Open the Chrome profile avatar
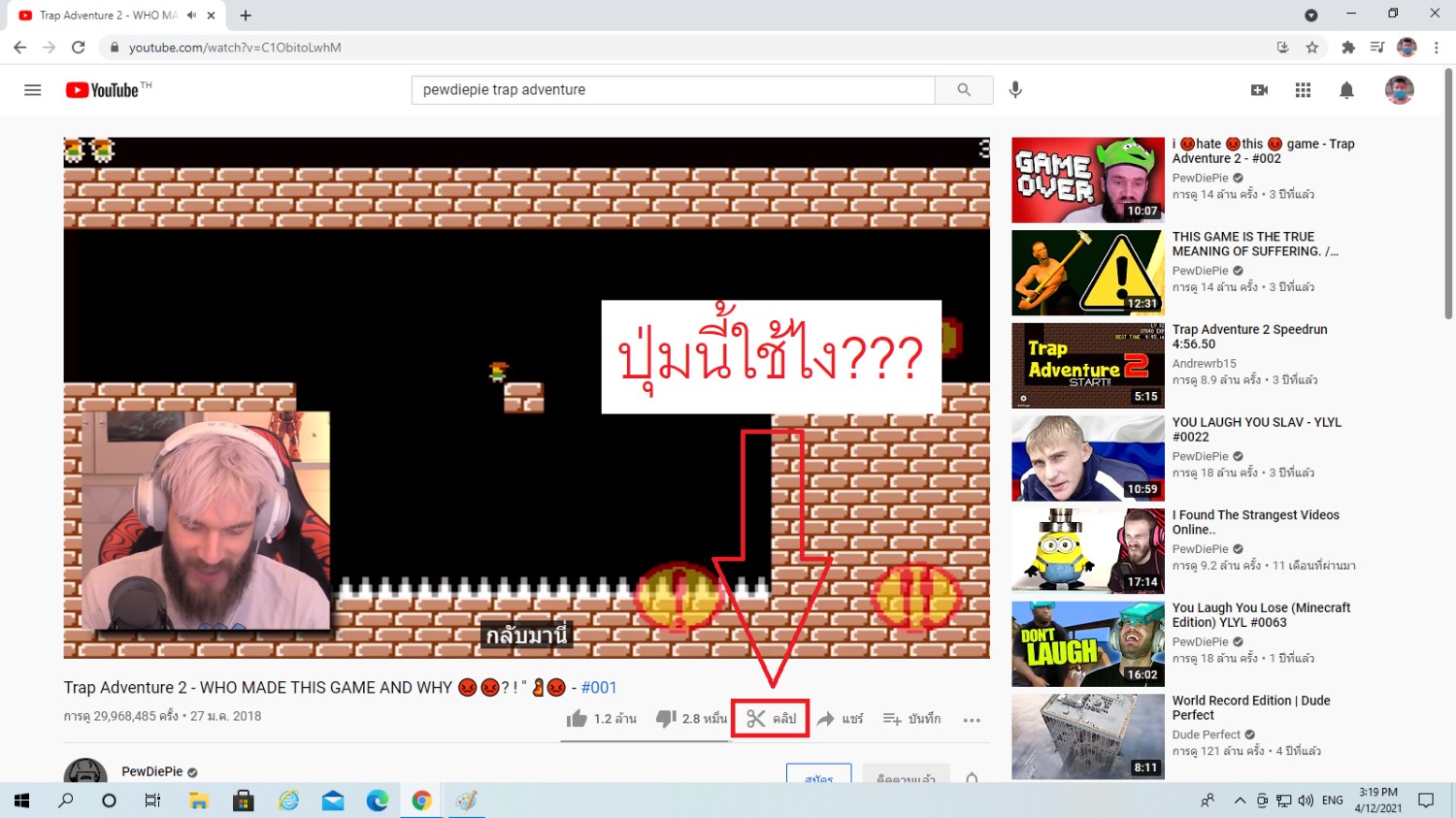1456x818 pixels. click(x=1406, y=48)
